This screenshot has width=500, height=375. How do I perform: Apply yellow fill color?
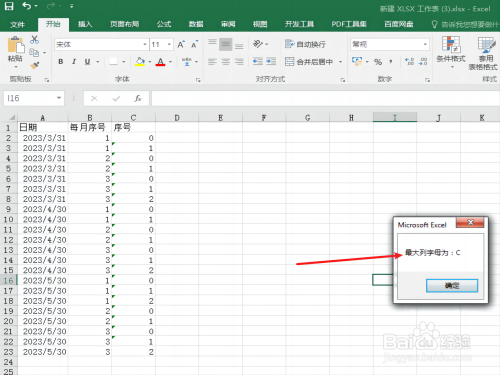click(x=140, y=62)
